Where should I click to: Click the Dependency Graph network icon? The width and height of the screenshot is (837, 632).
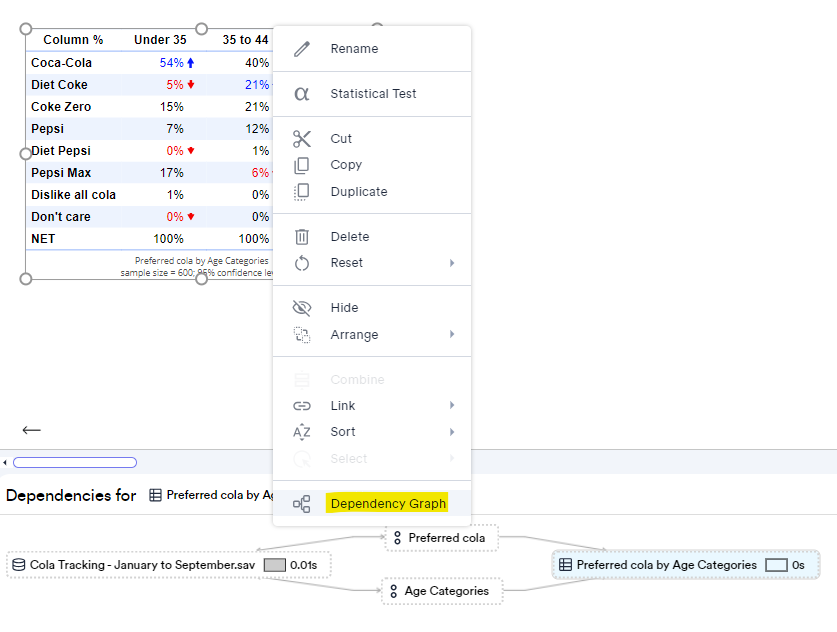click(x=301, y=504)
